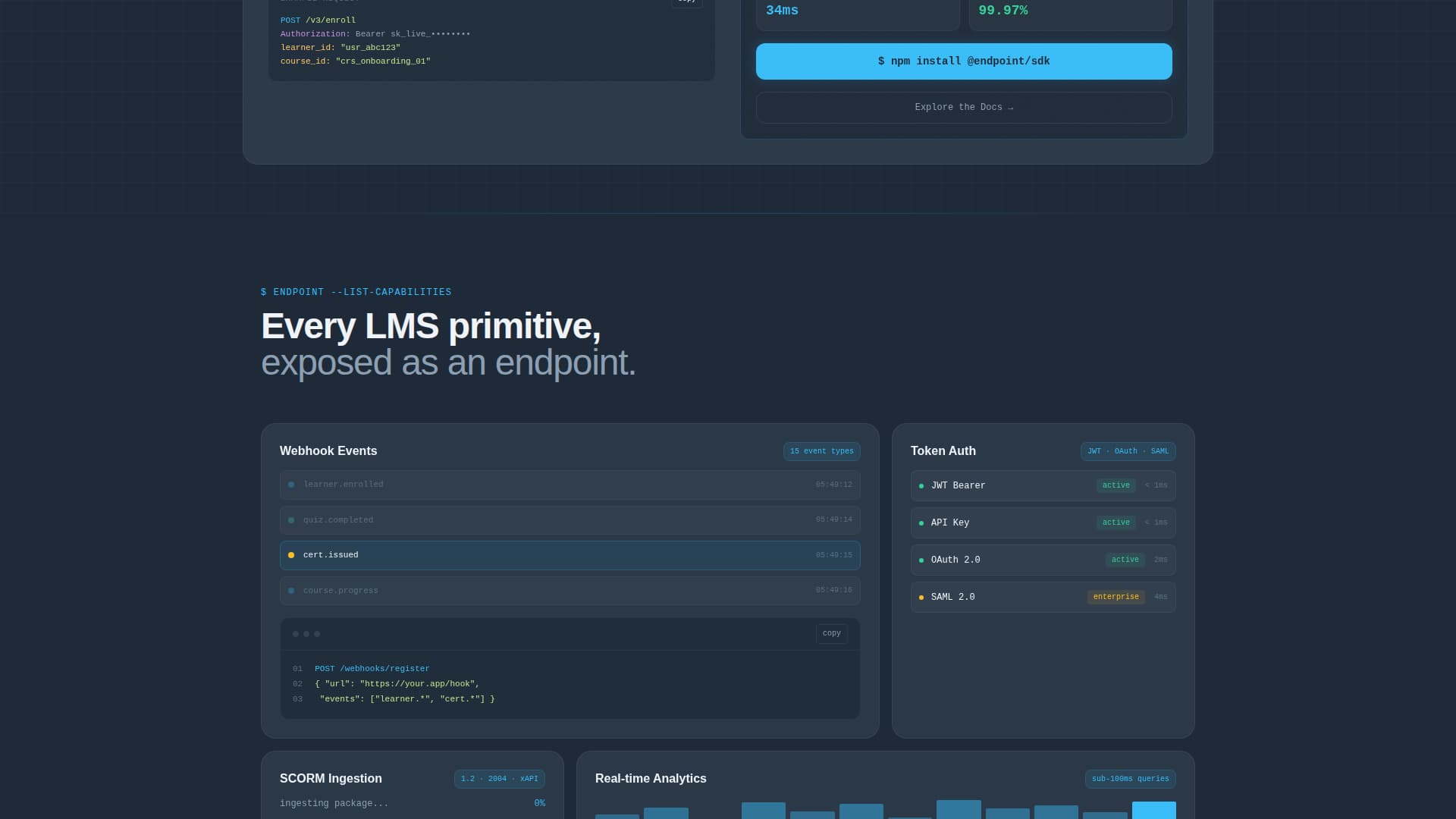1456x819 pixels.
Task: Click the Real-time Analytics card heading
Action: tap(651, 779)
